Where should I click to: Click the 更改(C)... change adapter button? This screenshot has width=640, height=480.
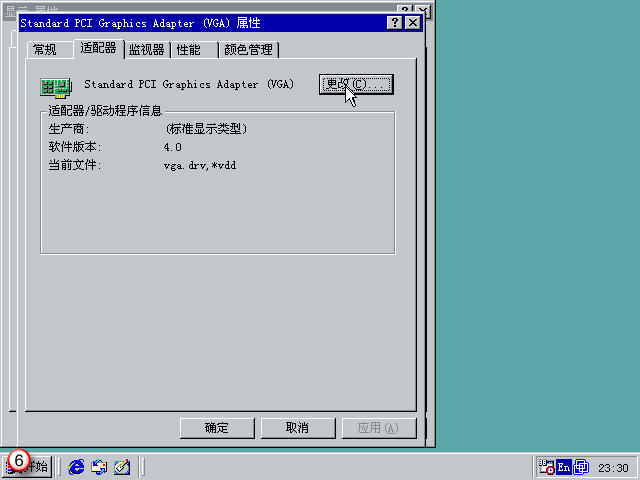[x=356, y=84]
